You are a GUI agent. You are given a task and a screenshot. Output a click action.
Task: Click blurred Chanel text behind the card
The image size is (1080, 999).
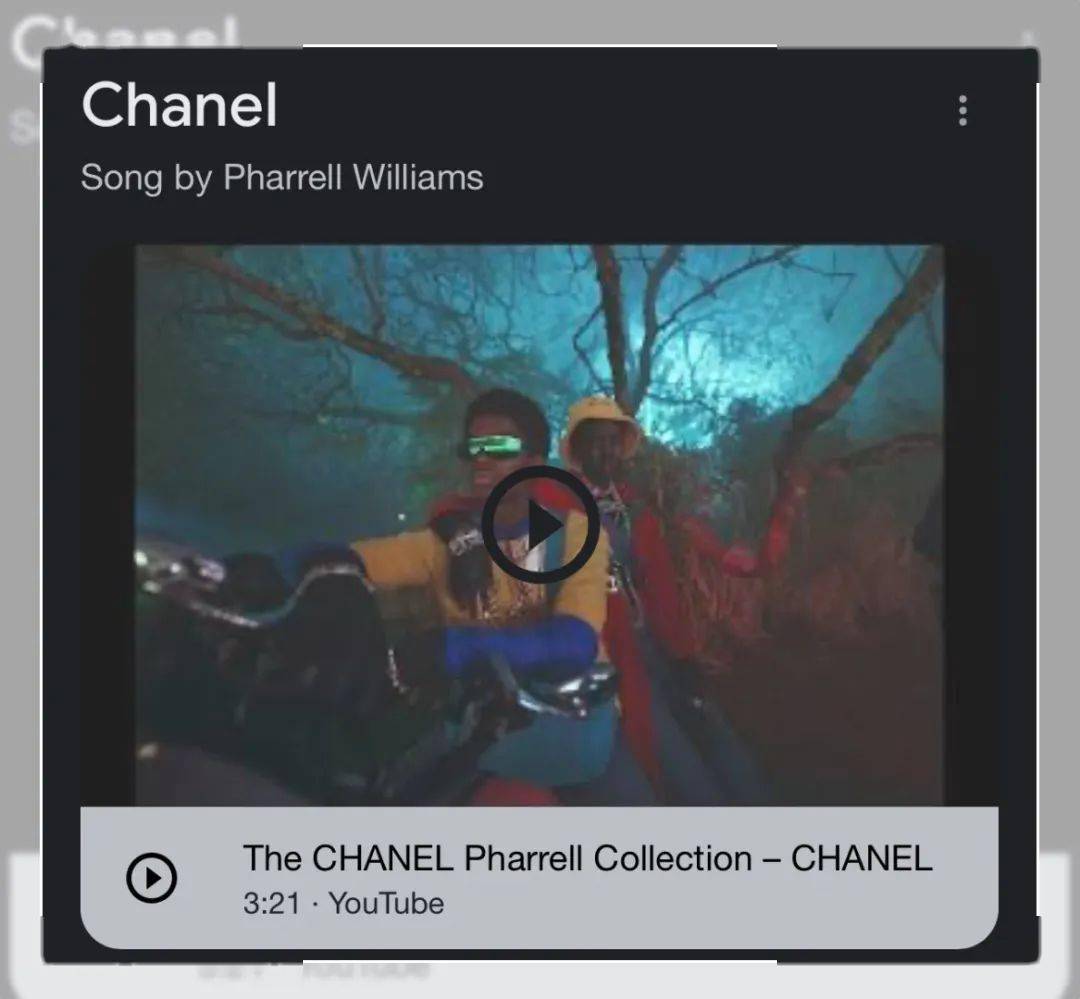[x=126, y=36]
